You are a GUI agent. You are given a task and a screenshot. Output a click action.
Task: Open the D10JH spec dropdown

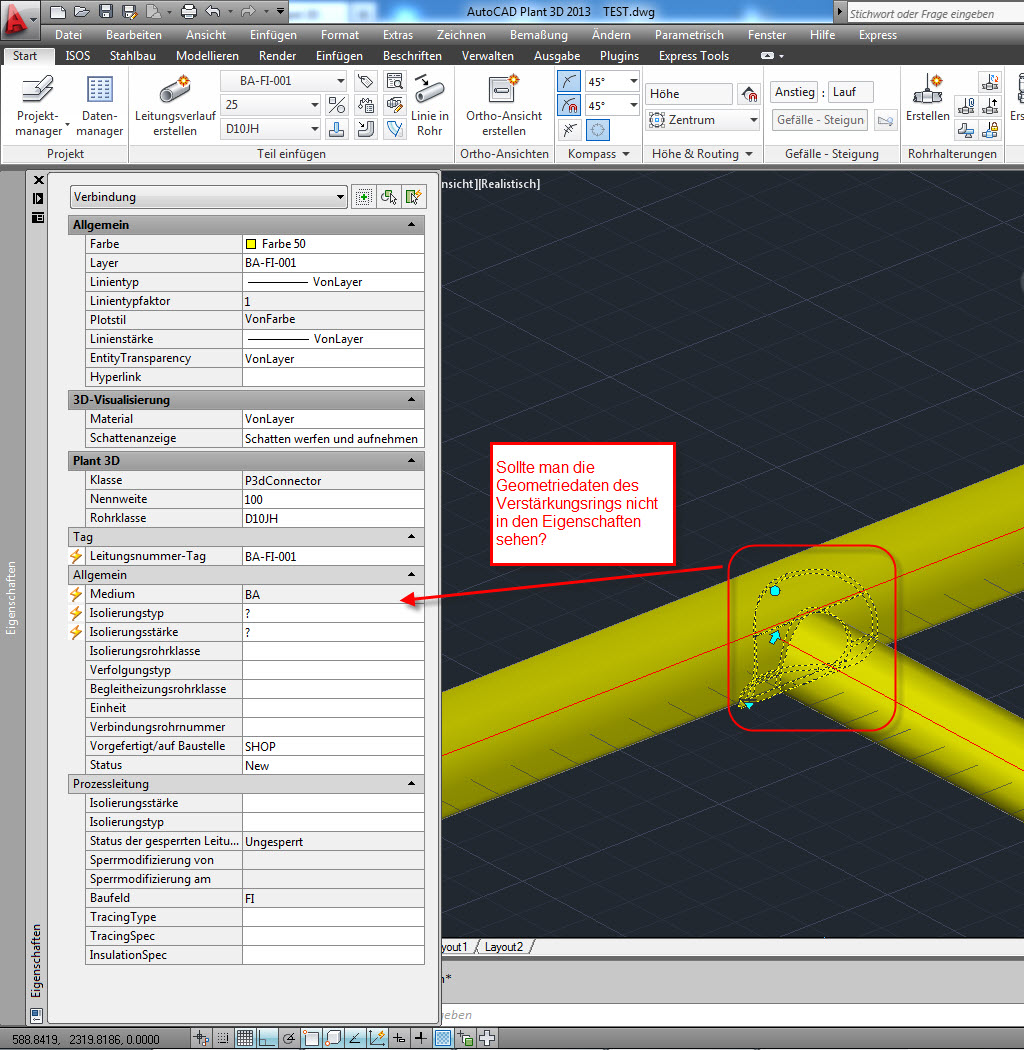pyautogui.click(x=314, y=129)
